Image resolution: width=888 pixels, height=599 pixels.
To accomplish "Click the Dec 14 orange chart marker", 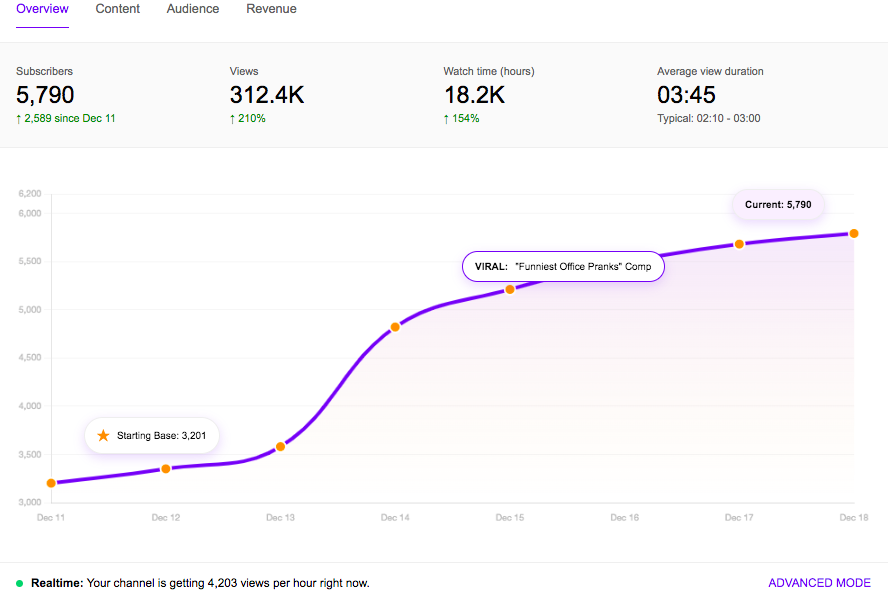I will click(395, 327).
